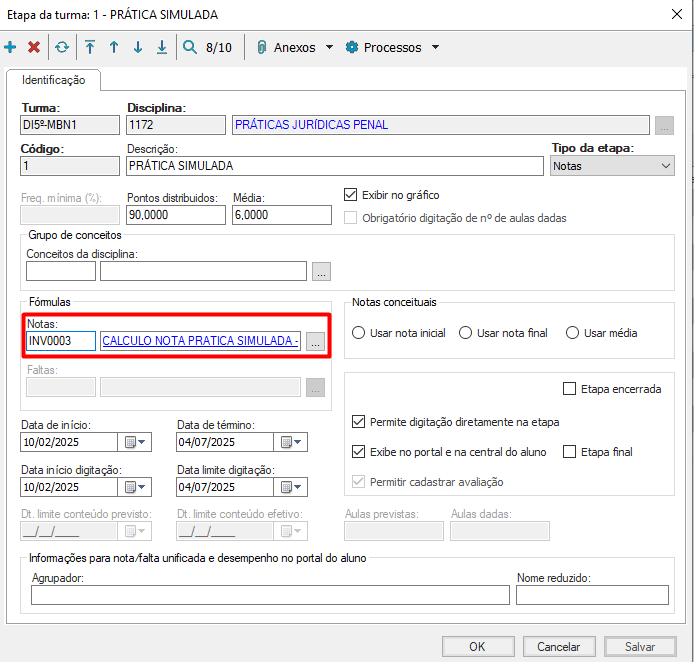Toggle Exibe no portal e na central do aluno

[359, 452]
